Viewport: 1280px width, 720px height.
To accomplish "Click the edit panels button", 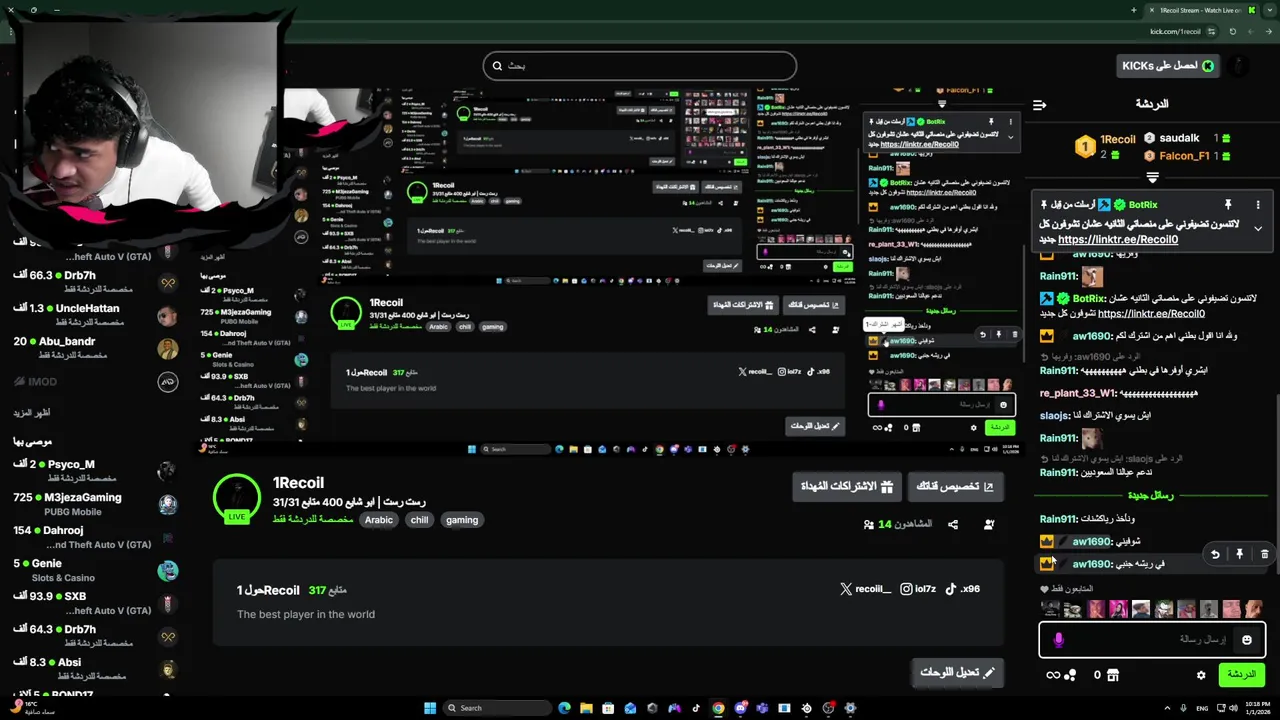I will click(x=957, y=672).
